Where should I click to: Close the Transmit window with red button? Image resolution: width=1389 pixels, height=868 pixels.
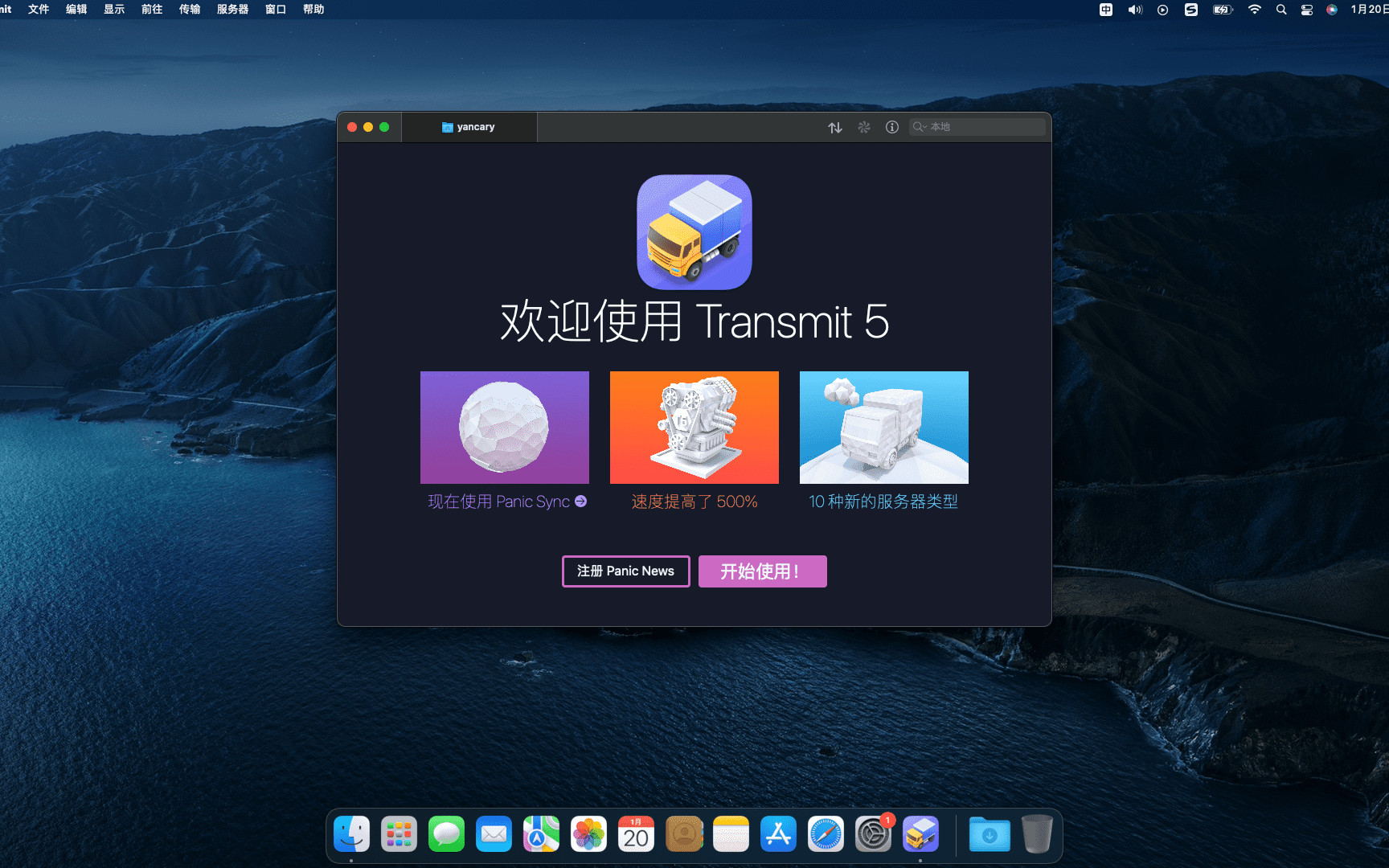pos(352,127)
